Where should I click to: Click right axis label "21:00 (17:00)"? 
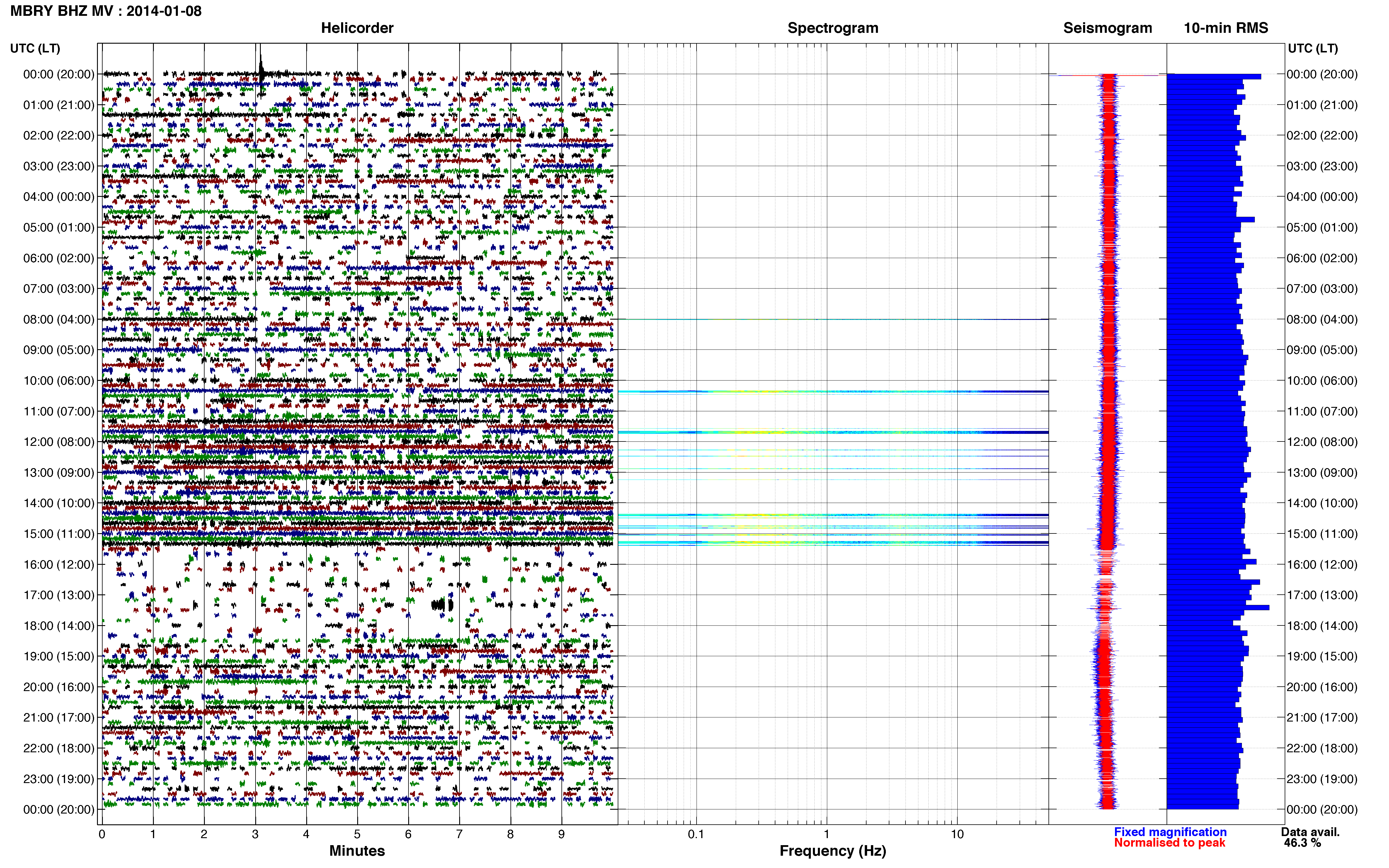1322,718
